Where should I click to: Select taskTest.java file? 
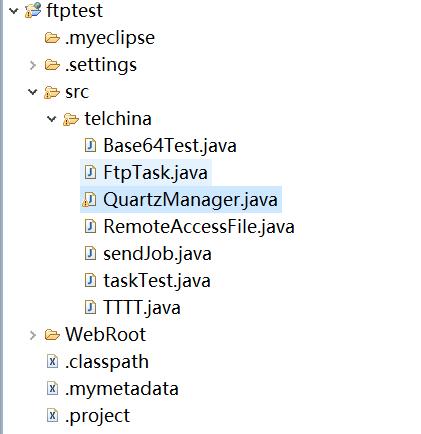coord(147,281)
